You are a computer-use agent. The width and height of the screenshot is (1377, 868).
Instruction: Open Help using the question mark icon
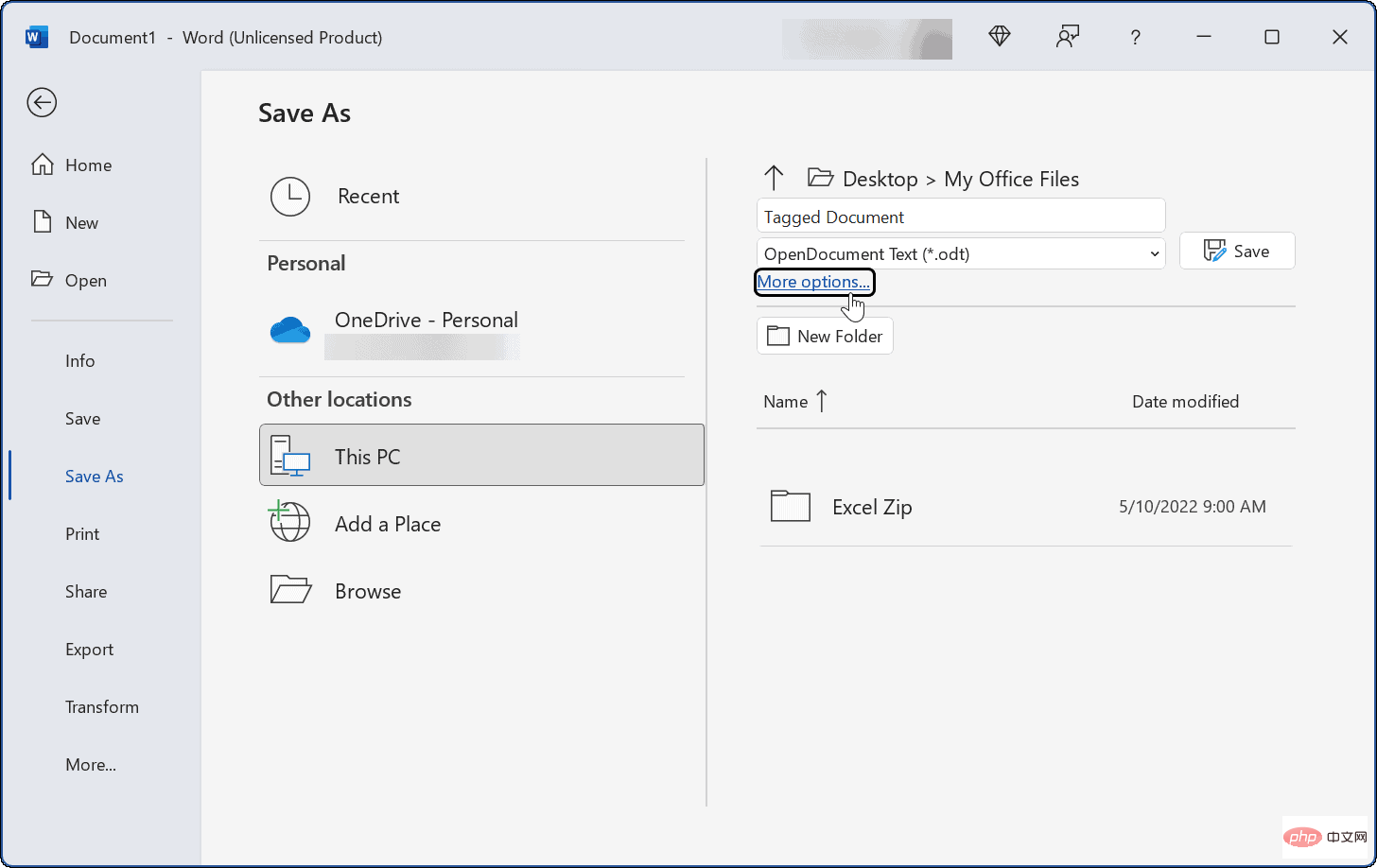[1135, 37]
